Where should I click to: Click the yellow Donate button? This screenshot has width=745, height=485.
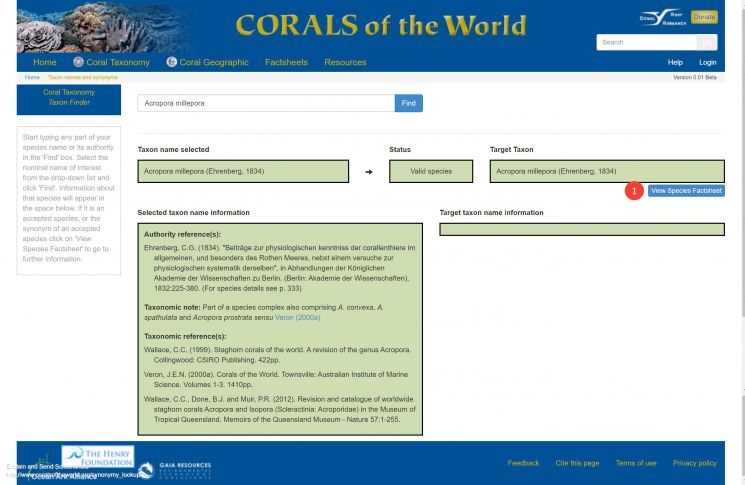coord(704,17)
